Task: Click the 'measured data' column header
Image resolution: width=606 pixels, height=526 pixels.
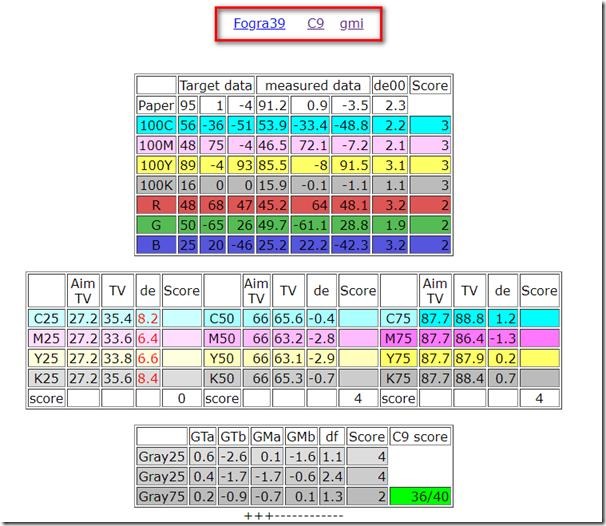Action: (x=313, y=85)
